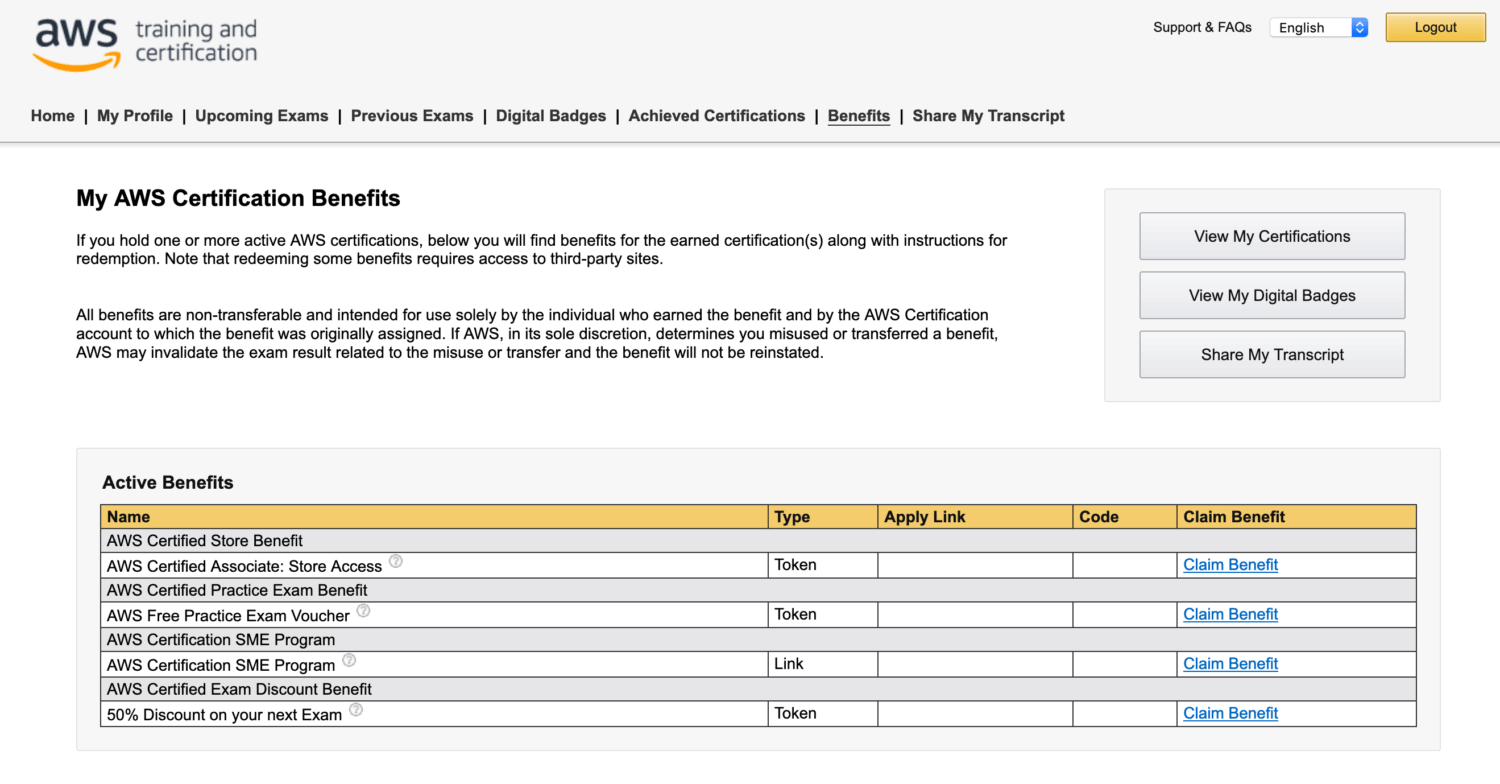Click the Share My Transcript sidebar button
Viewport: 1500px width, 784px height.
(x=1272, y=354)
